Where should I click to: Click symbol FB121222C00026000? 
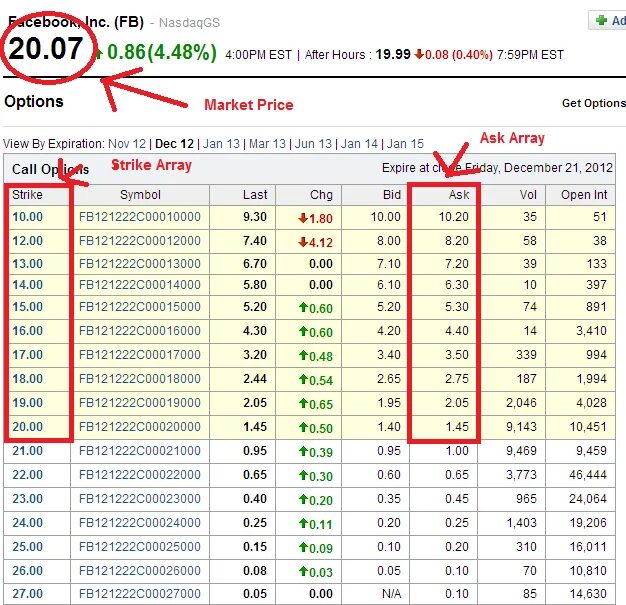pos(140,571)
